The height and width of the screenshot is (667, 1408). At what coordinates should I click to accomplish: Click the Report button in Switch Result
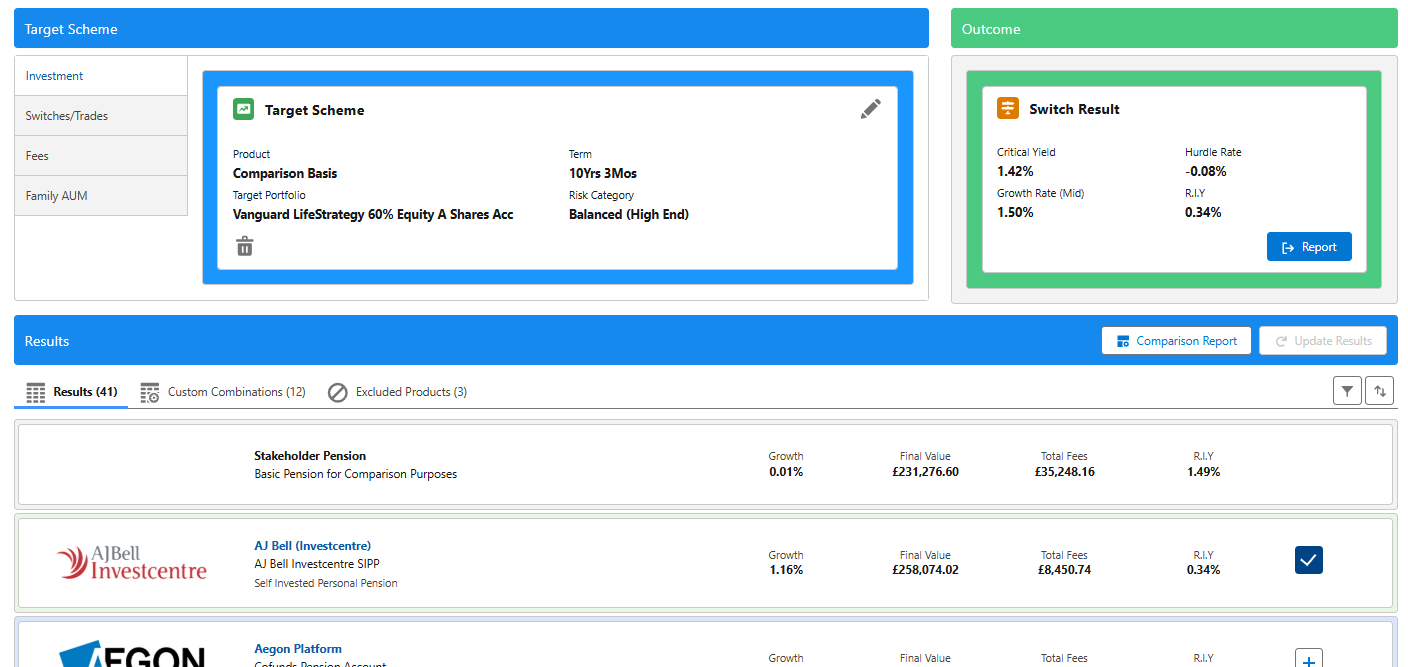[x=1309, y=247]
